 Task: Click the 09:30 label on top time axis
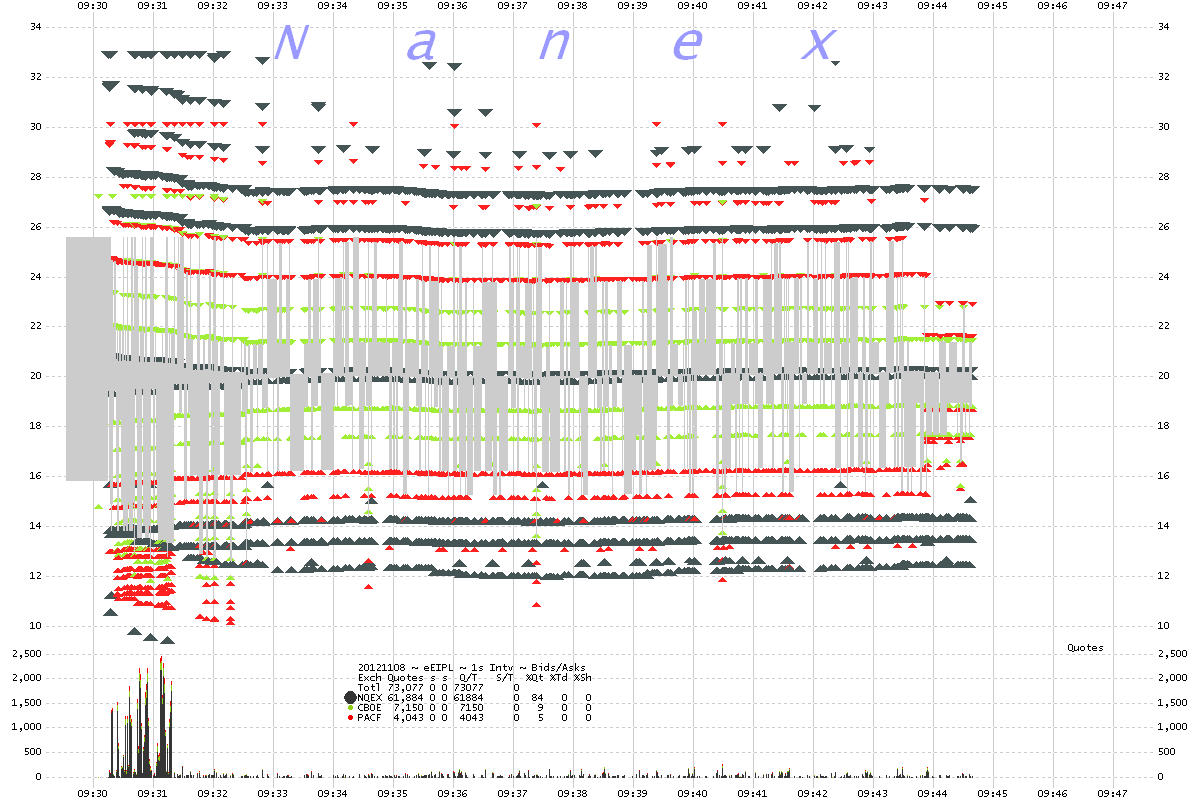tap(92, 5)
